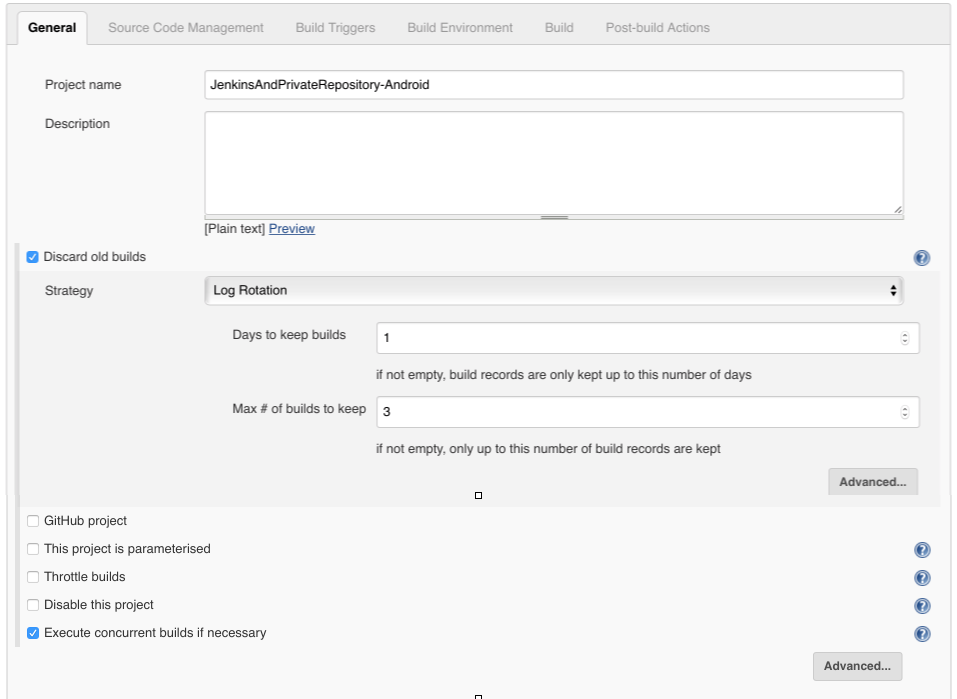Tick the Disable this project checkbox
The image size is (957, 699).
pos(33,605)
